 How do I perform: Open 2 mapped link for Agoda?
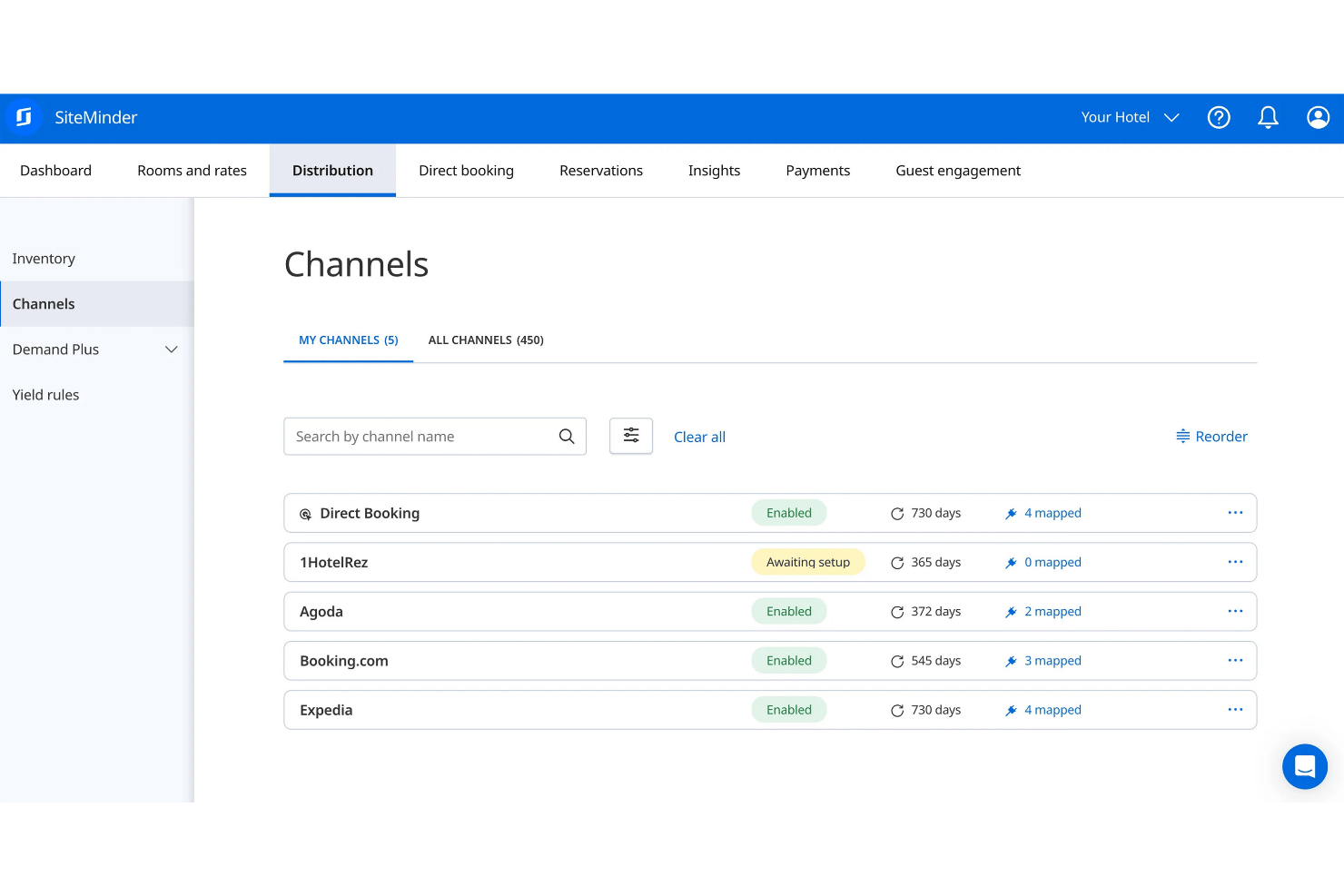pos(1052,611)
